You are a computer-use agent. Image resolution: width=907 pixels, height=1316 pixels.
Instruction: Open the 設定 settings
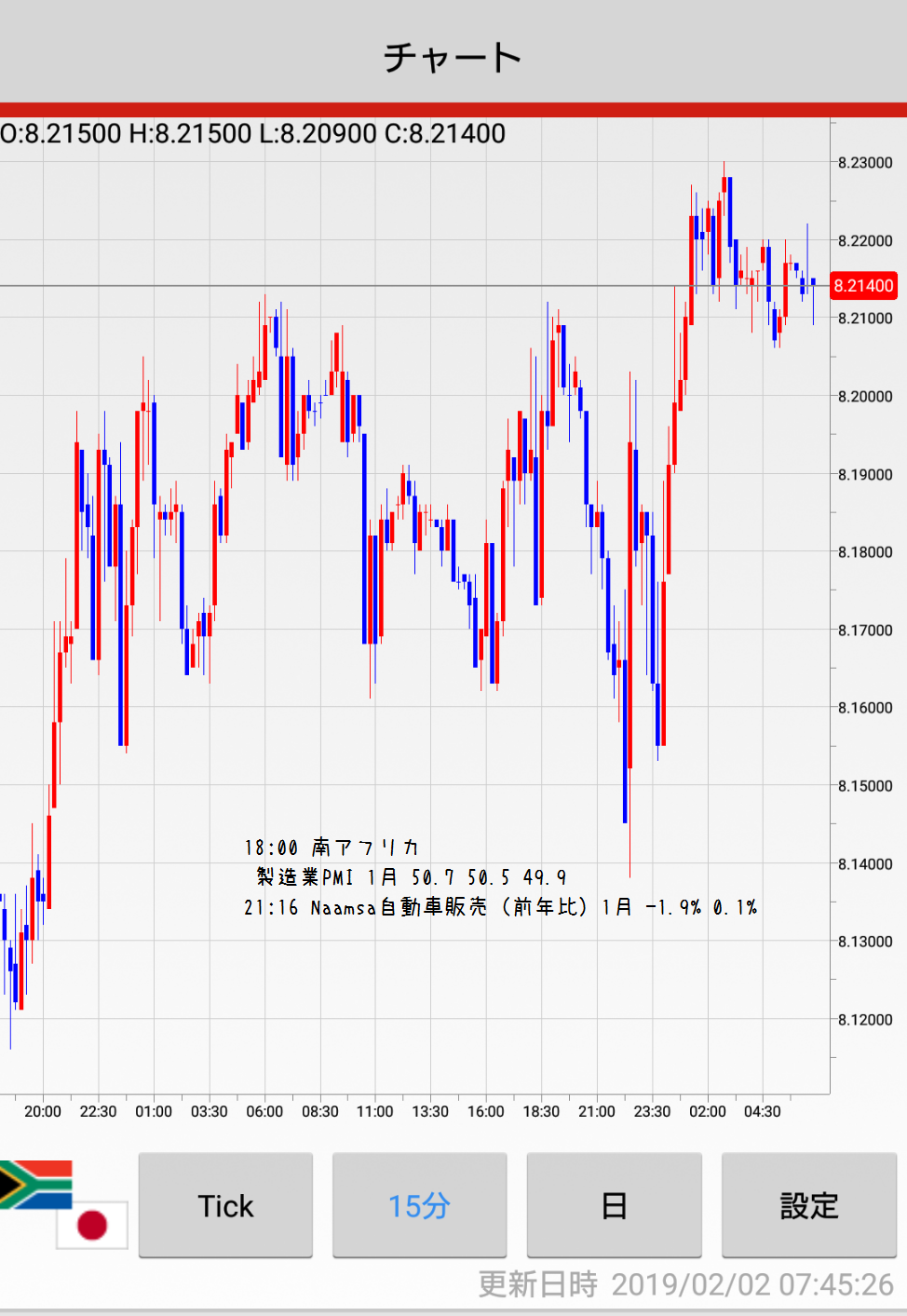pyautogui.click(x=808, y=1205)
